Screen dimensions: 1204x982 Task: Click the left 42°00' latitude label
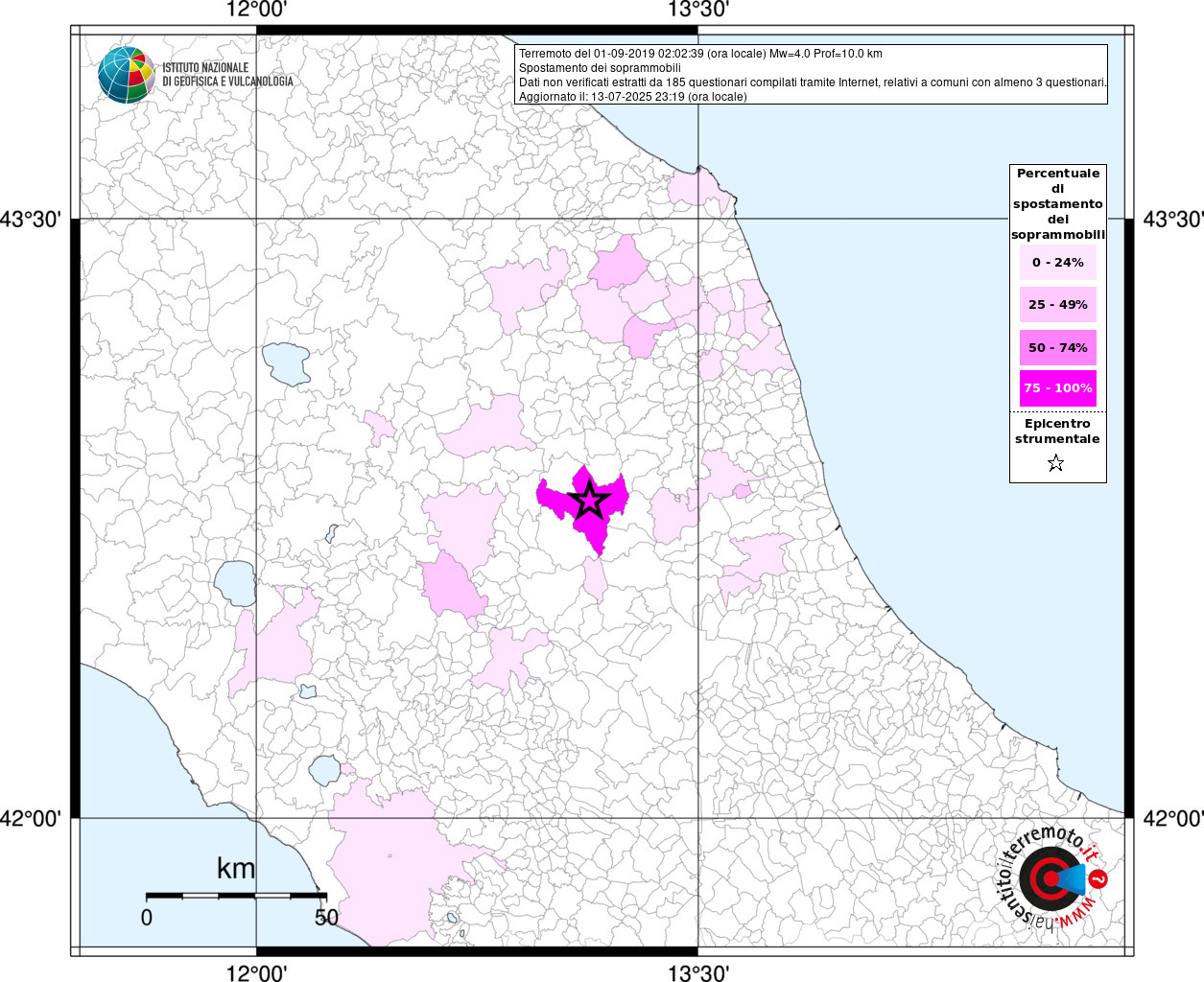click(x=31, y=819)
